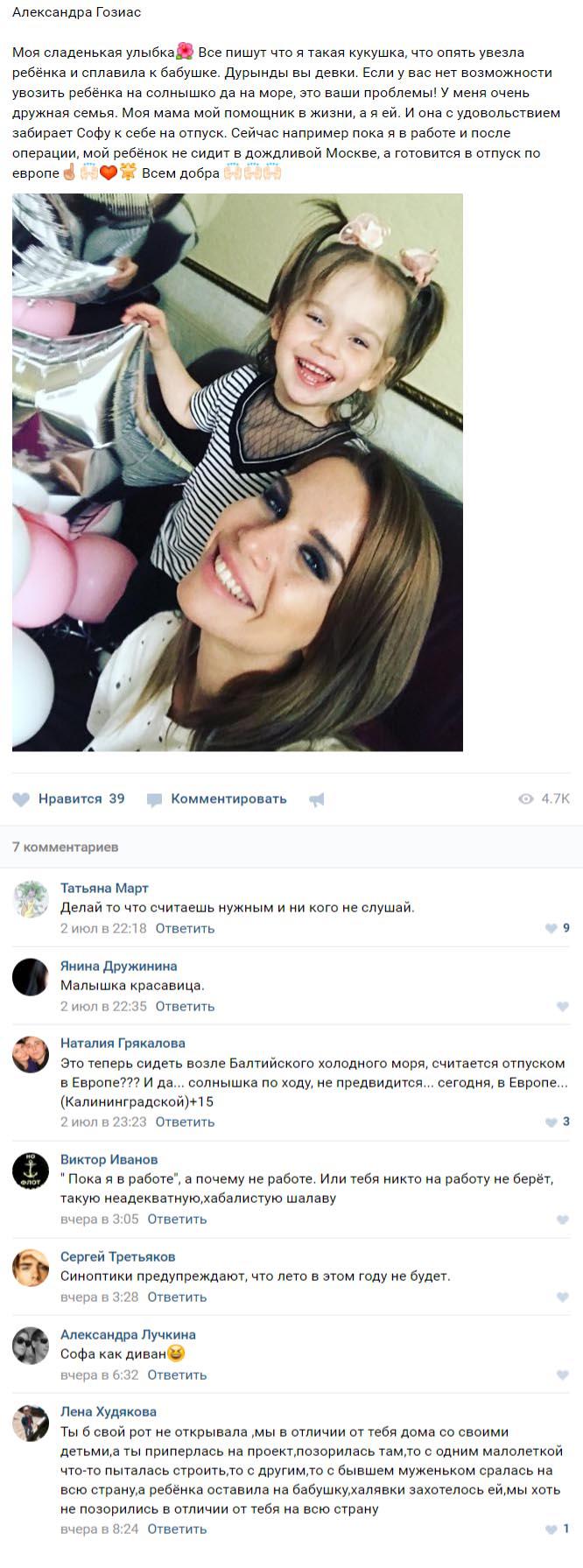Like the post with the heart icon
The width and height of the screenshot is (583, 1568).
pos(21,799)
